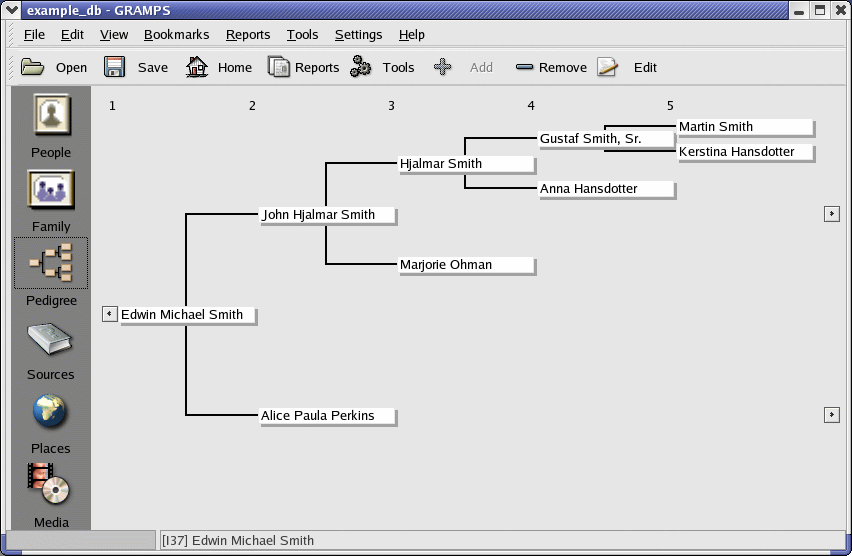Expand ancestors with lower right arrow
This screenshot has height=556, width=852.
[831, 414]
